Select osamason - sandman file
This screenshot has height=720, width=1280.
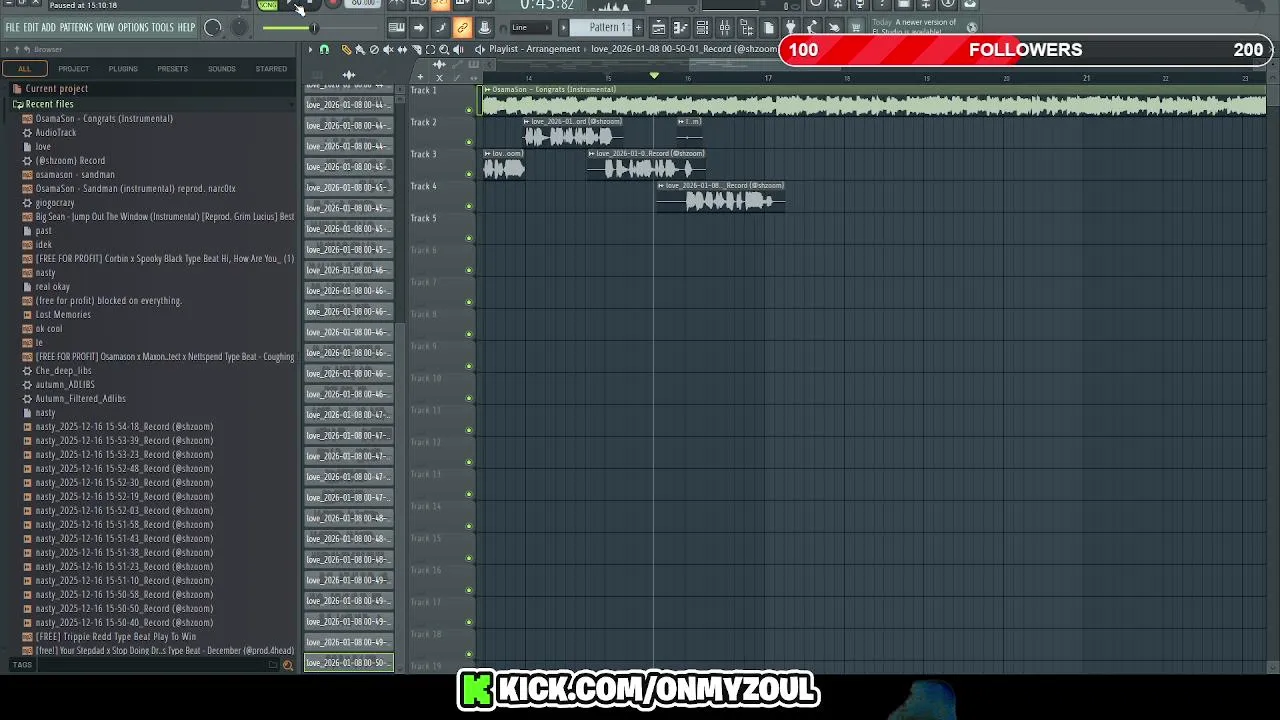coord(75,175)
